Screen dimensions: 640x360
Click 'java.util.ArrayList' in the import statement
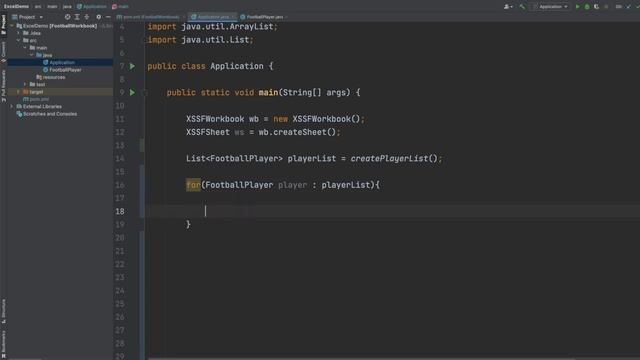point(227,27)
